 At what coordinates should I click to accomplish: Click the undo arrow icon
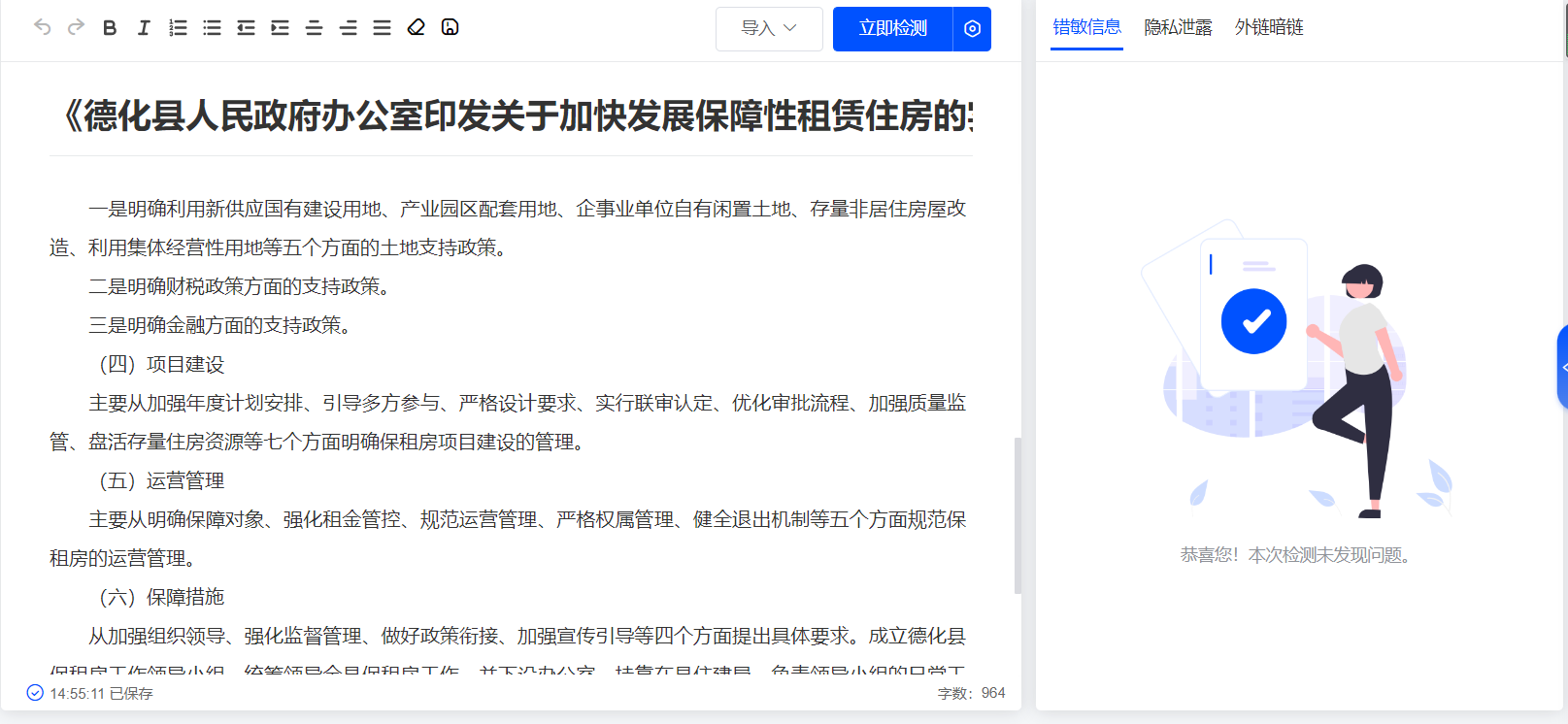tap(42, 27)
